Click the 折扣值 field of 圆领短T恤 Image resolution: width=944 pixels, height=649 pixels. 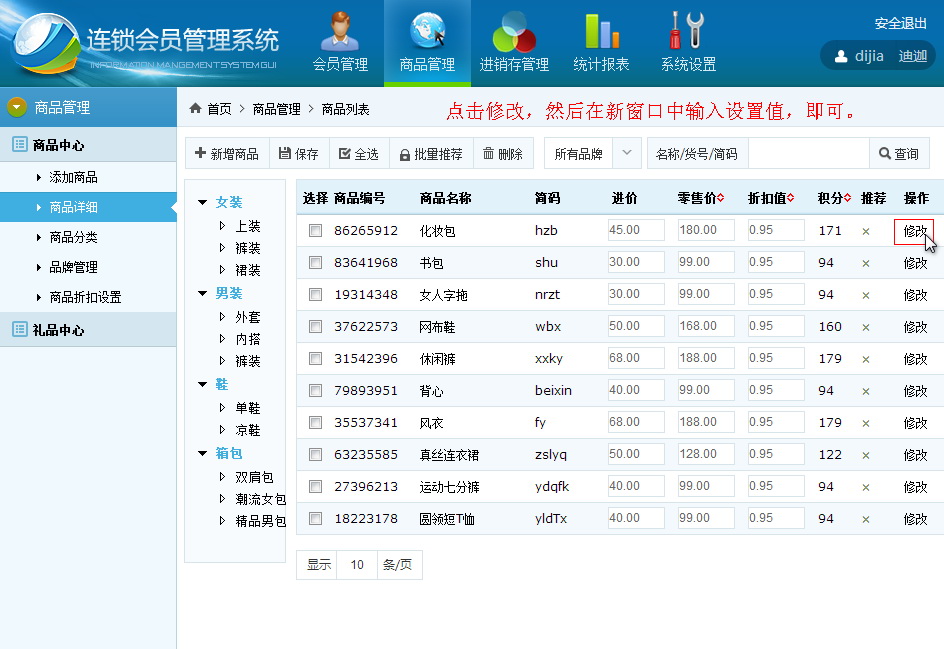pyautogui.click(x=776, y=518)
